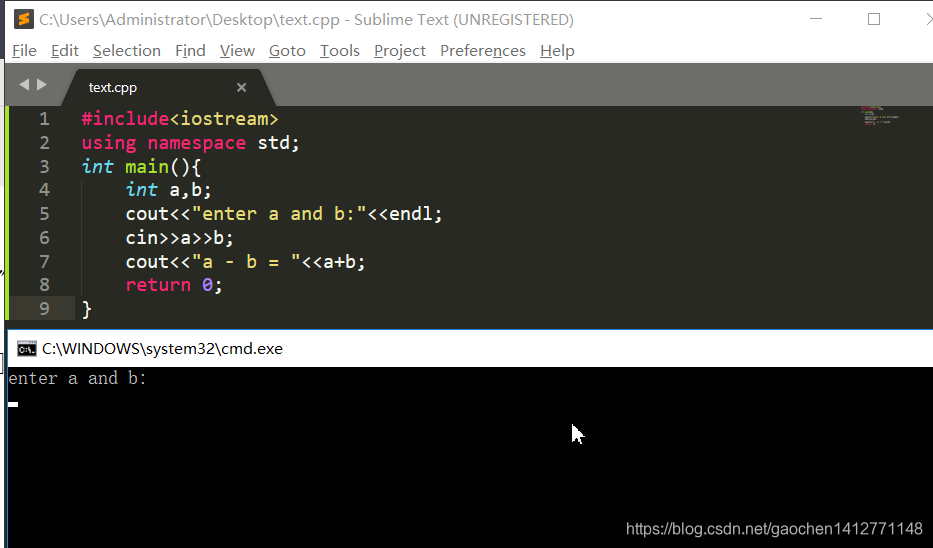Click the 'int a,b;' declaration line

coord(168,190)
